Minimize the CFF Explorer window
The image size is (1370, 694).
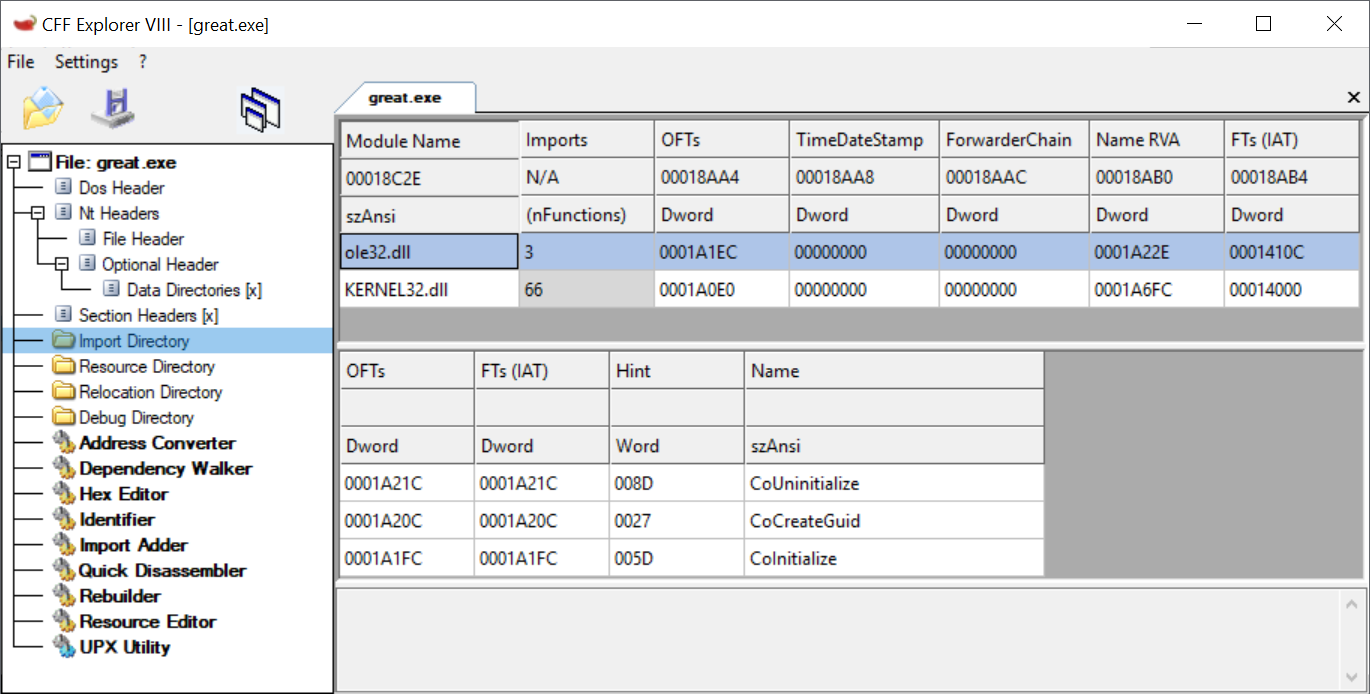(1193, 24)
